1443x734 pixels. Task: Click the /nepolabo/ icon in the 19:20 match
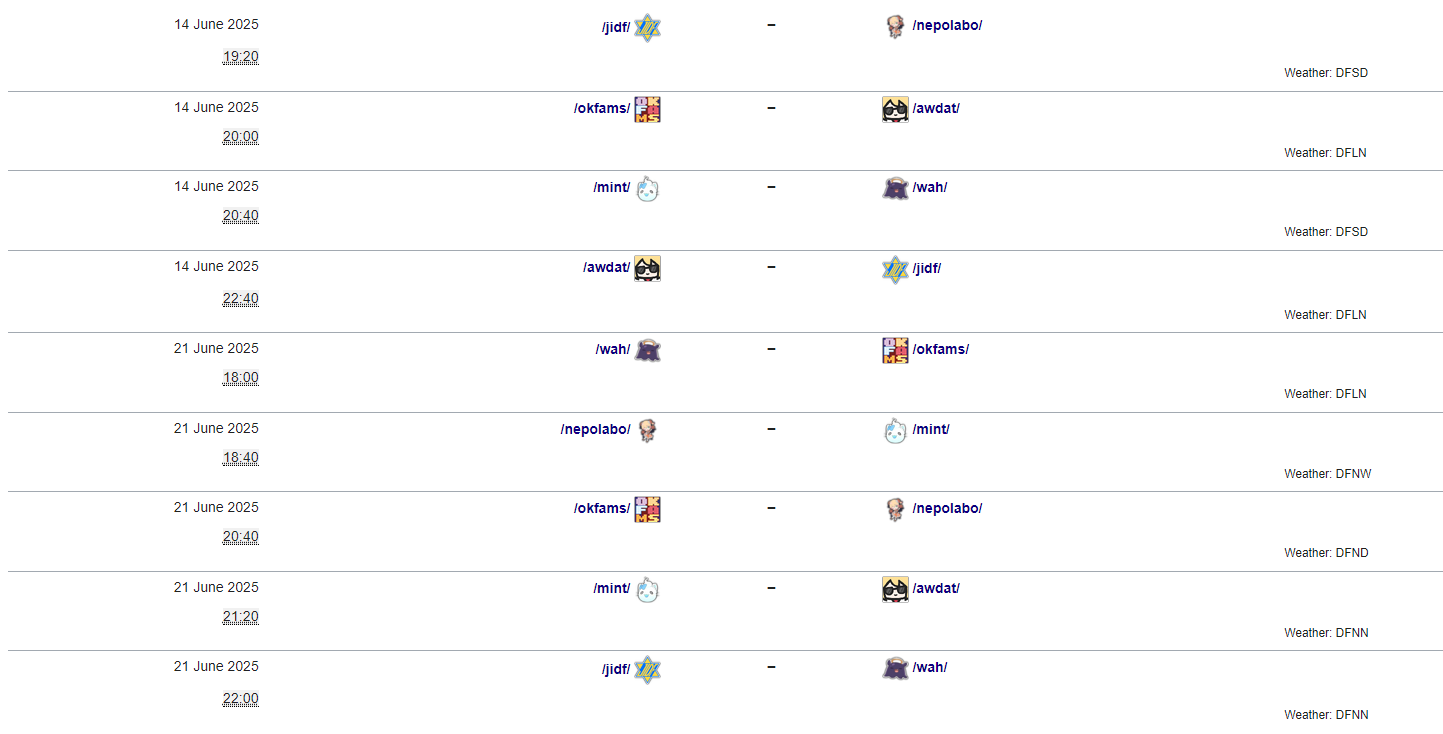(x=895, y=27)
